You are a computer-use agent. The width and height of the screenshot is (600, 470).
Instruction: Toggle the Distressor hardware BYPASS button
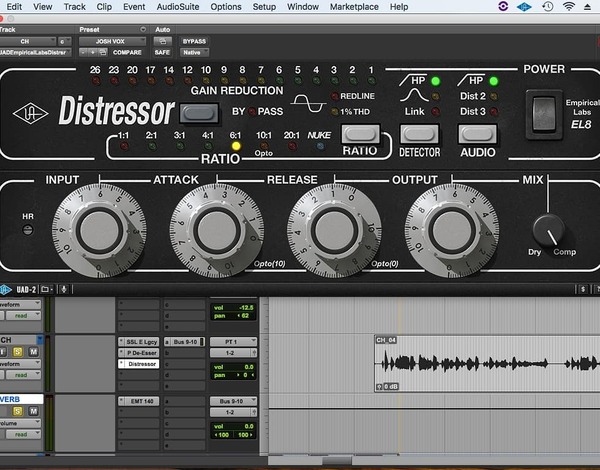(199, 113)
